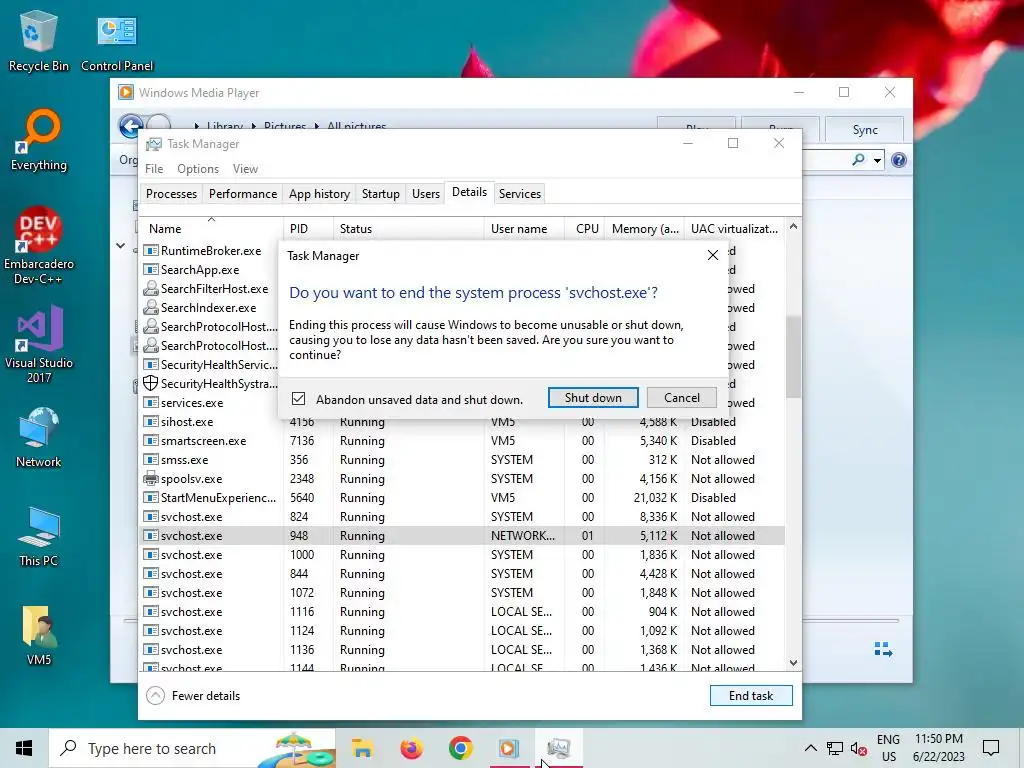The height and width of the screenshot is (768, 1024).
Task: Show hidden system tray icons
Action: [810, 748]
